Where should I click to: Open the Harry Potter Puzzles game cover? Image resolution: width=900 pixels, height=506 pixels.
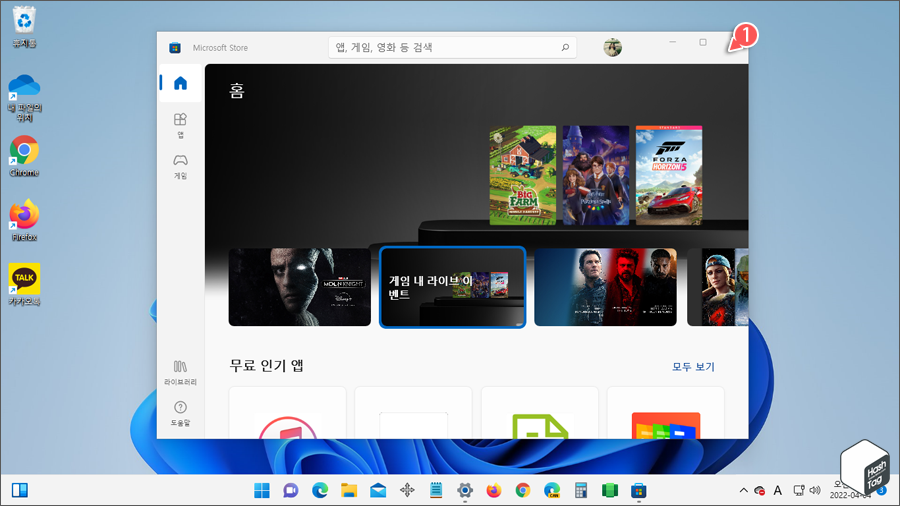(x=596, y=176)
